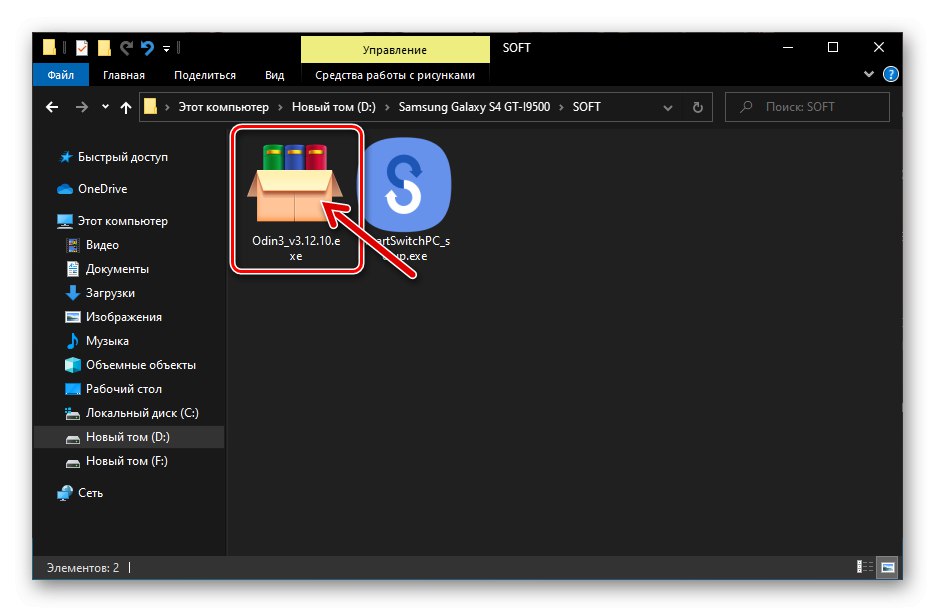
Task: Click the Refresh button in address bar
Action: coord(697,107)
